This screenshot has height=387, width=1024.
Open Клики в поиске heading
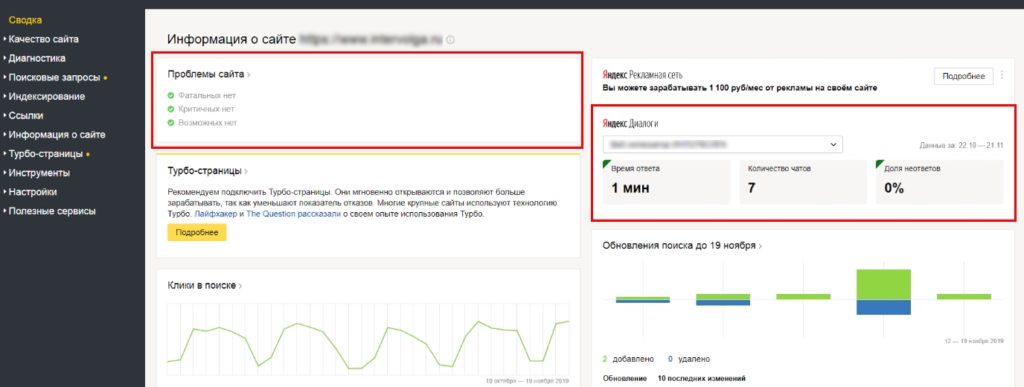click(204, 286)
